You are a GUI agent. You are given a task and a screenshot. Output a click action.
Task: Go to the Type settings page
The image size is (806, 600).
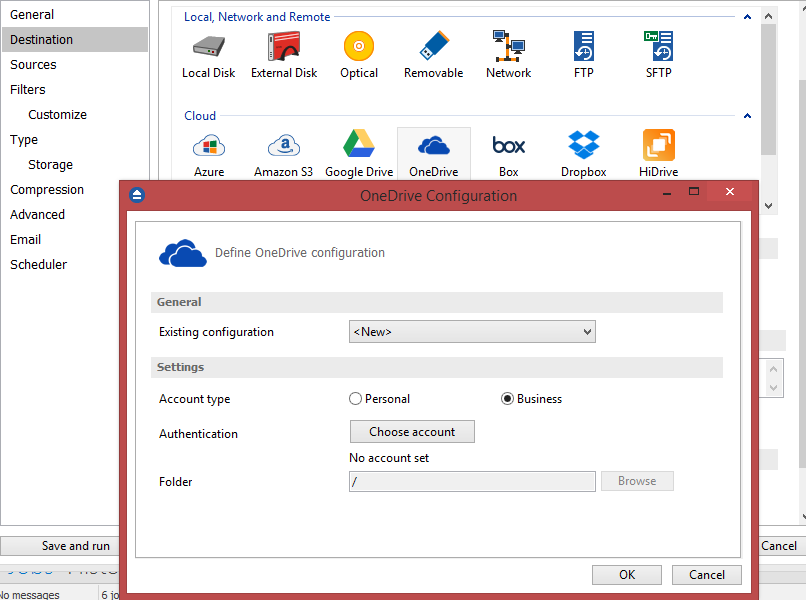pyautogui.click(x=24, y=140)
